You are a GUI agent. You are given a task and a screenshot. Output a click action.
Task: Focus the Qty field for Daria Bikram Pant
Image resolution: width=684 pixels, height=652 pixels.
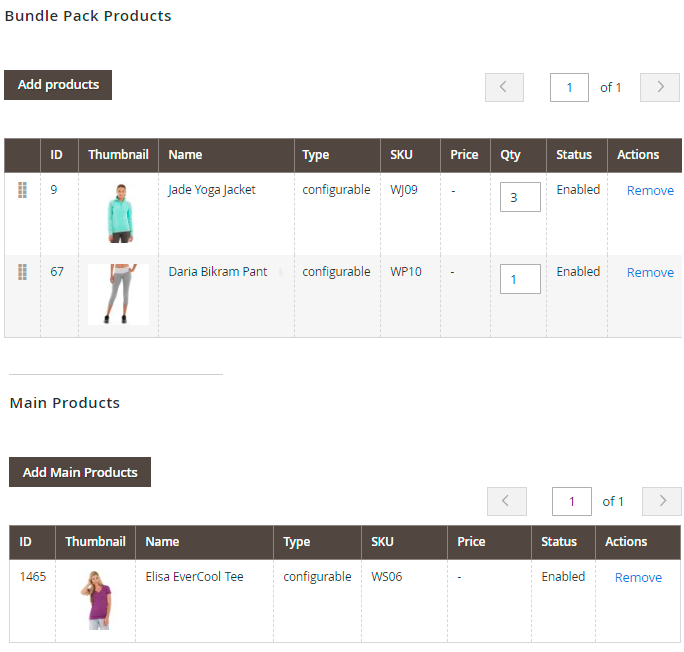click(520, 279)
